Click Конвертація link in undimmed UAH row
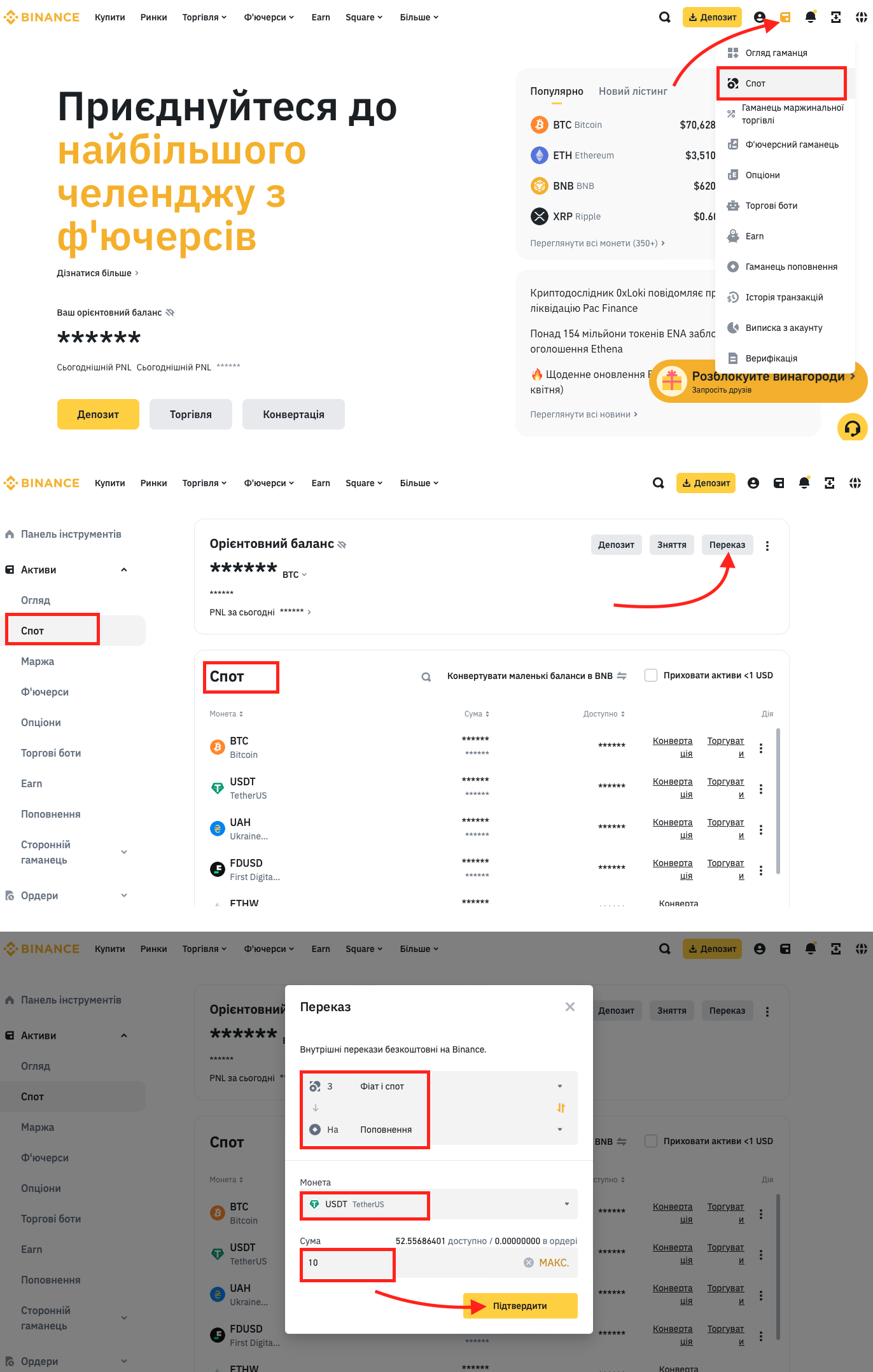The image size is (873, 1372). 673,829
